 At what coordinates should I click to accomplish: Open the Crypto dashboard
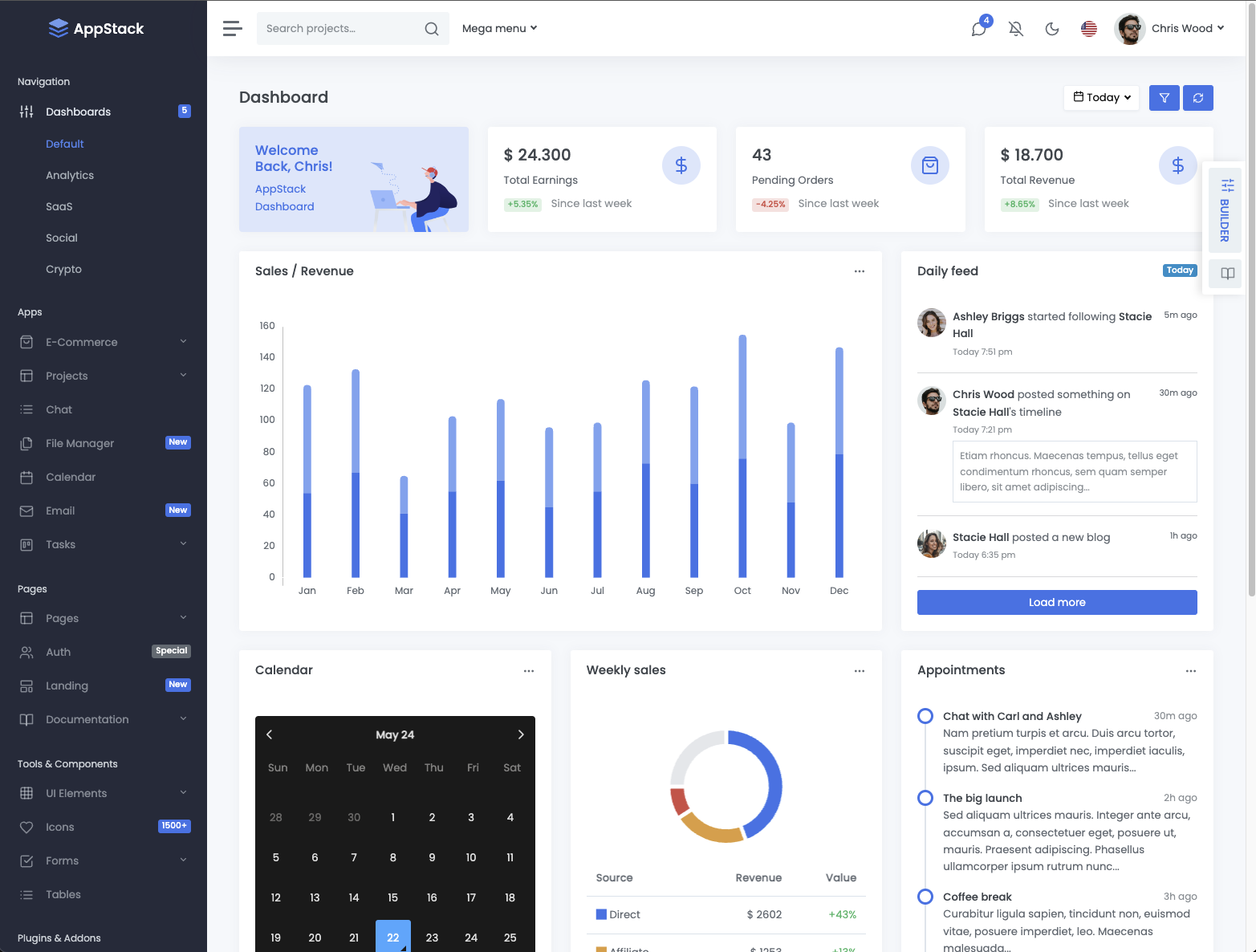[63, 269]
